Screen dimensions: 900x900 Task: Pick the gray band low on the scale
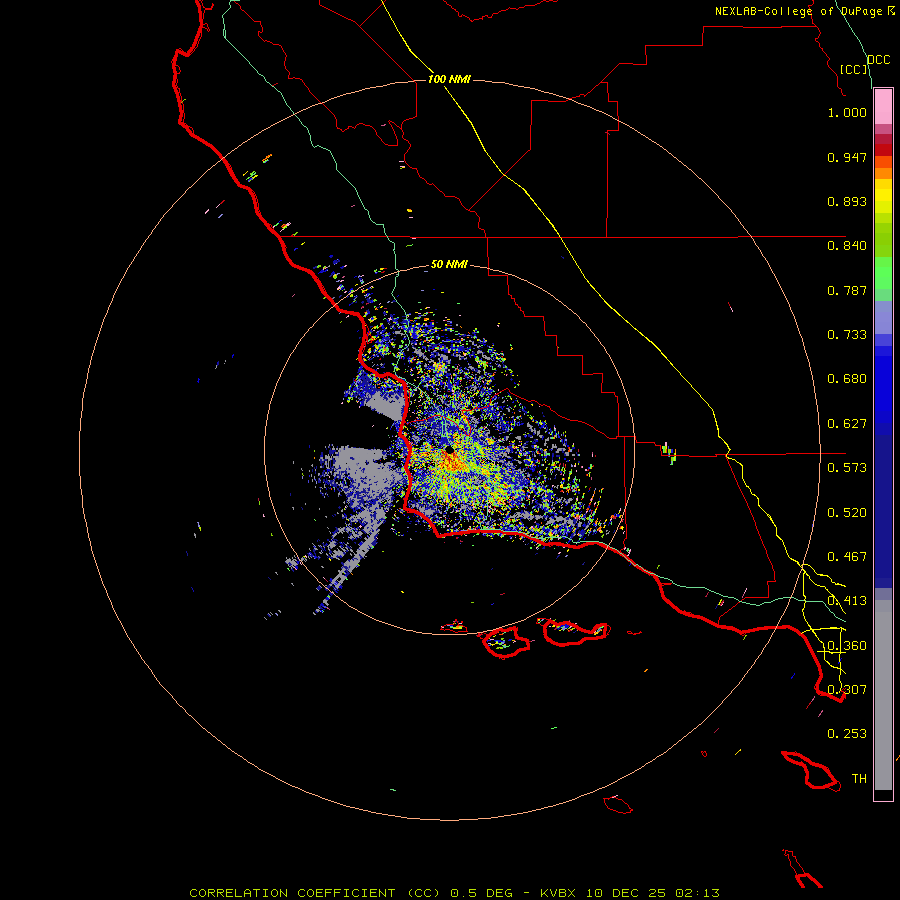pyautogui.click(x=883, y=695)
